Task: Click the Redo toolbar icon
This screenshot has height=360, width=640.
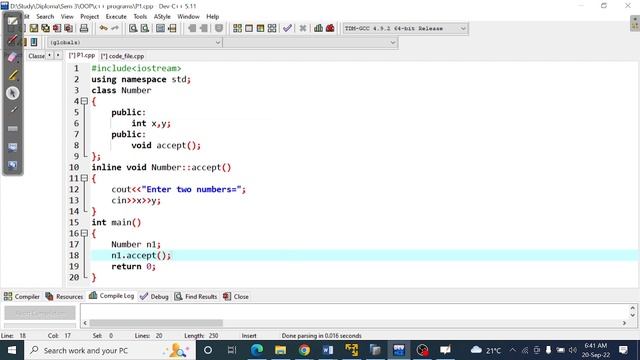Action: point(115,28)
